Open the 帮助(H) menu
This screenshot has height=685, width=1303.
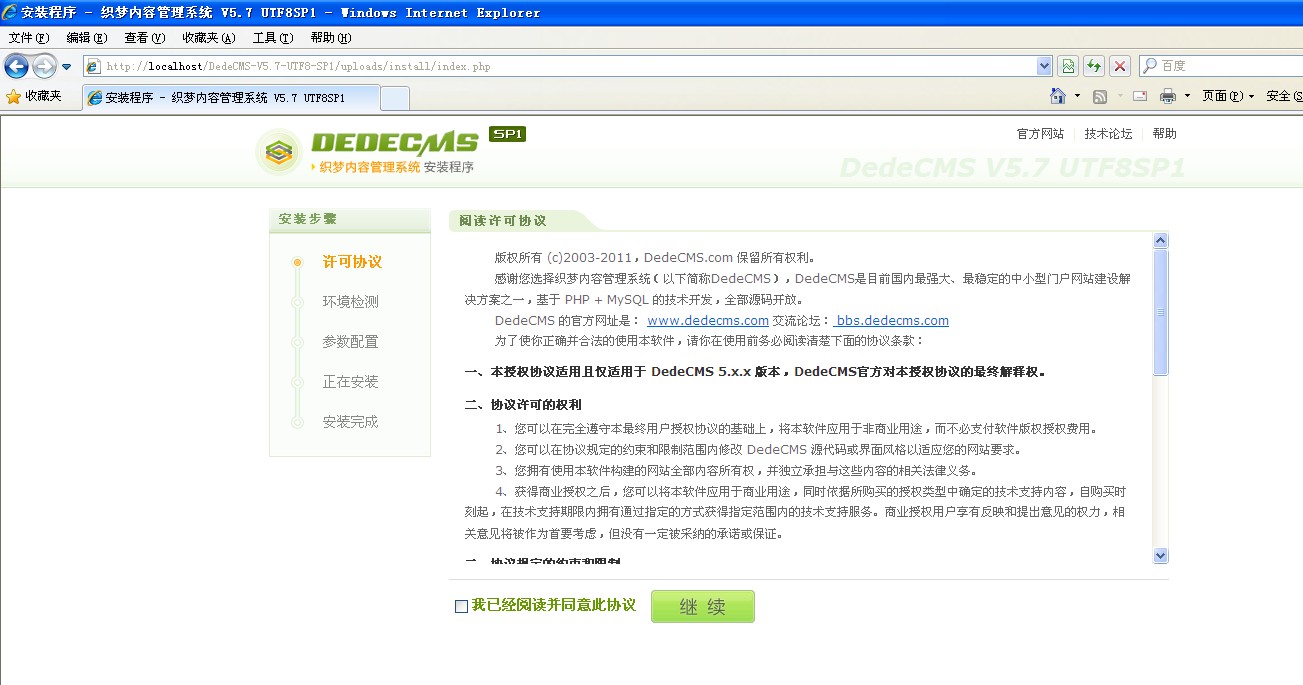coord(331,38)
